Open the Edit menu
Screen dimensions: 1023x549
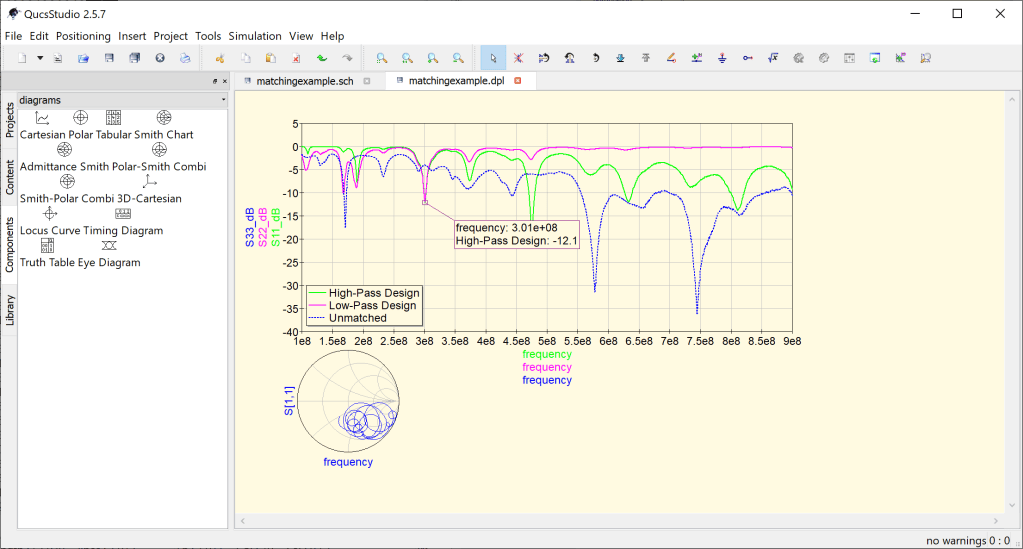(x=39, y=36)
